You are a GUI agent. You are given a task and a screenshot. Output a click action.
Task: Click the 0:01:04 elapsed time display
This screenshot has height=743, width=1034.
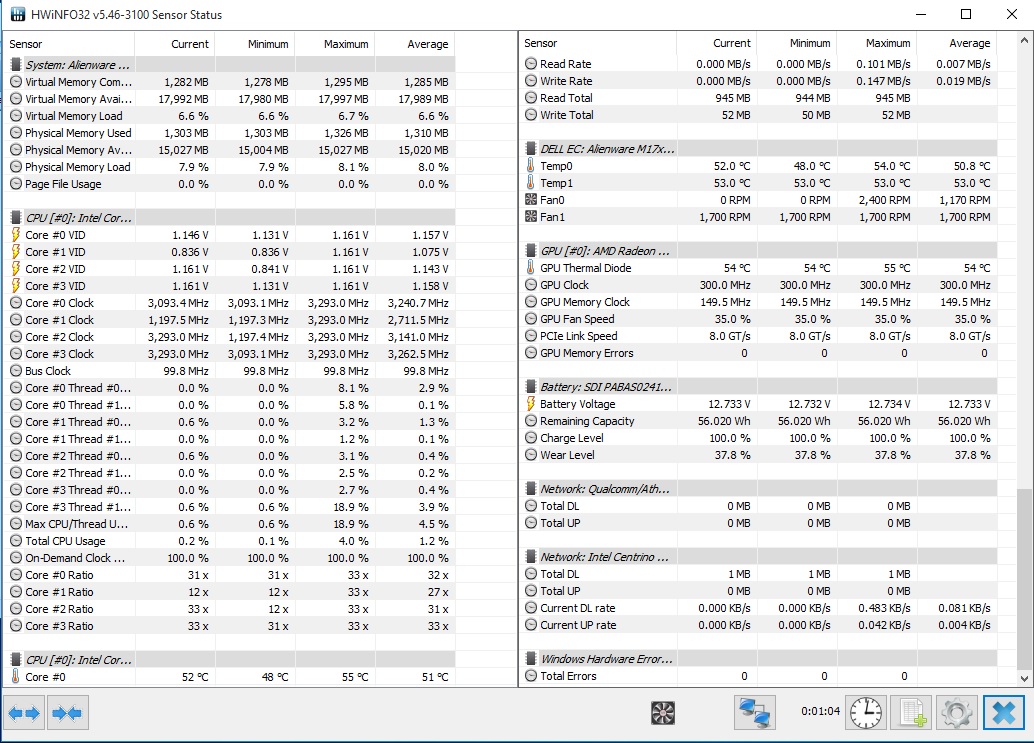tap(820, 711)
